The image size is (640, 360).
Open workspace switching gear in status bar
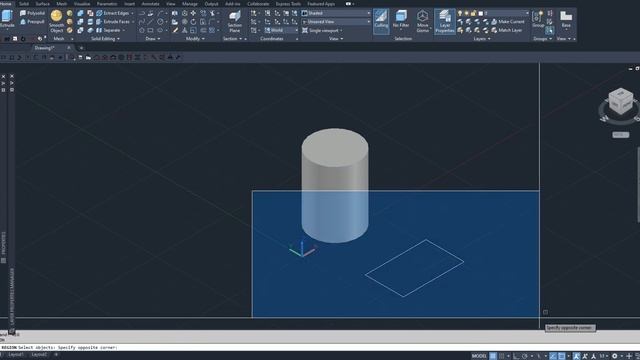click(614, 356)
